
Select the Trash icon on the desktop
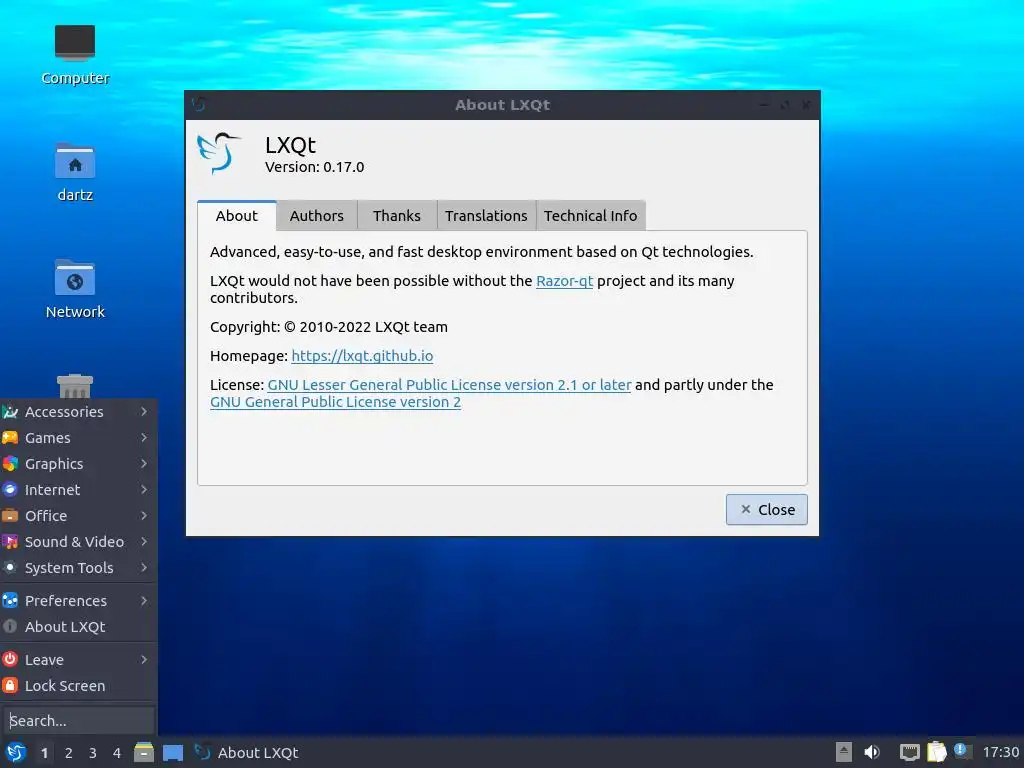point(74,386)
